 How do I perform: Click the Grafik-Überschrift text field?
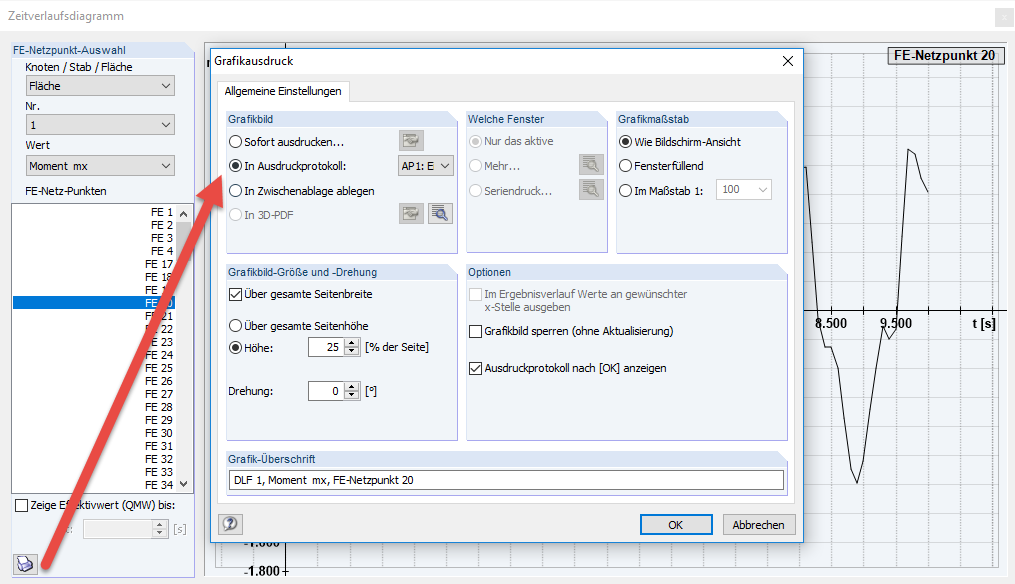pyautogui.click(x=506, y=480)
